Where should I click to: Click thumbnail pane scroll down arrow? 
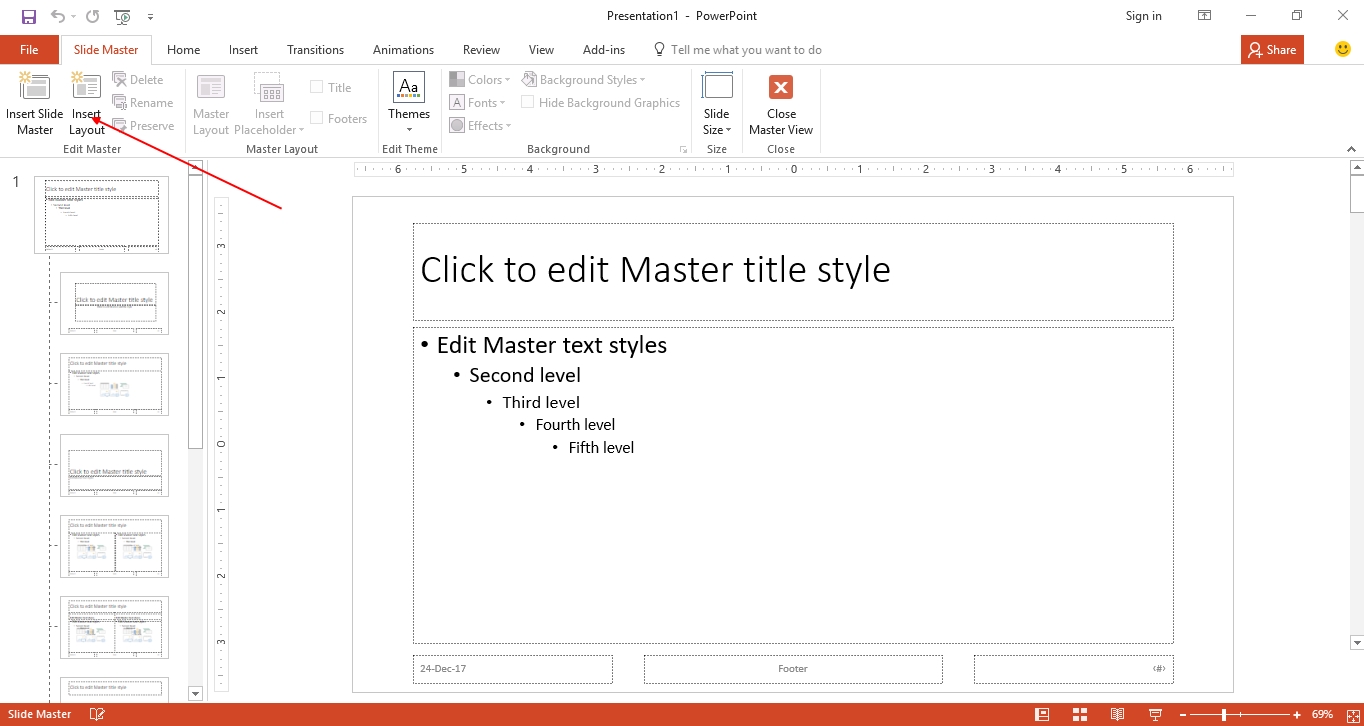[x=195, y=693]
